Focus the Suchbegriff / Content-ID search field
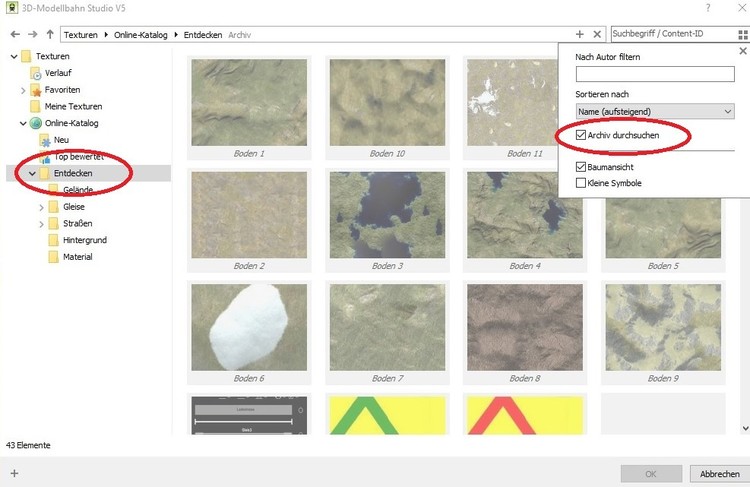This screenshot has width=750, height=487. point(673,34)
